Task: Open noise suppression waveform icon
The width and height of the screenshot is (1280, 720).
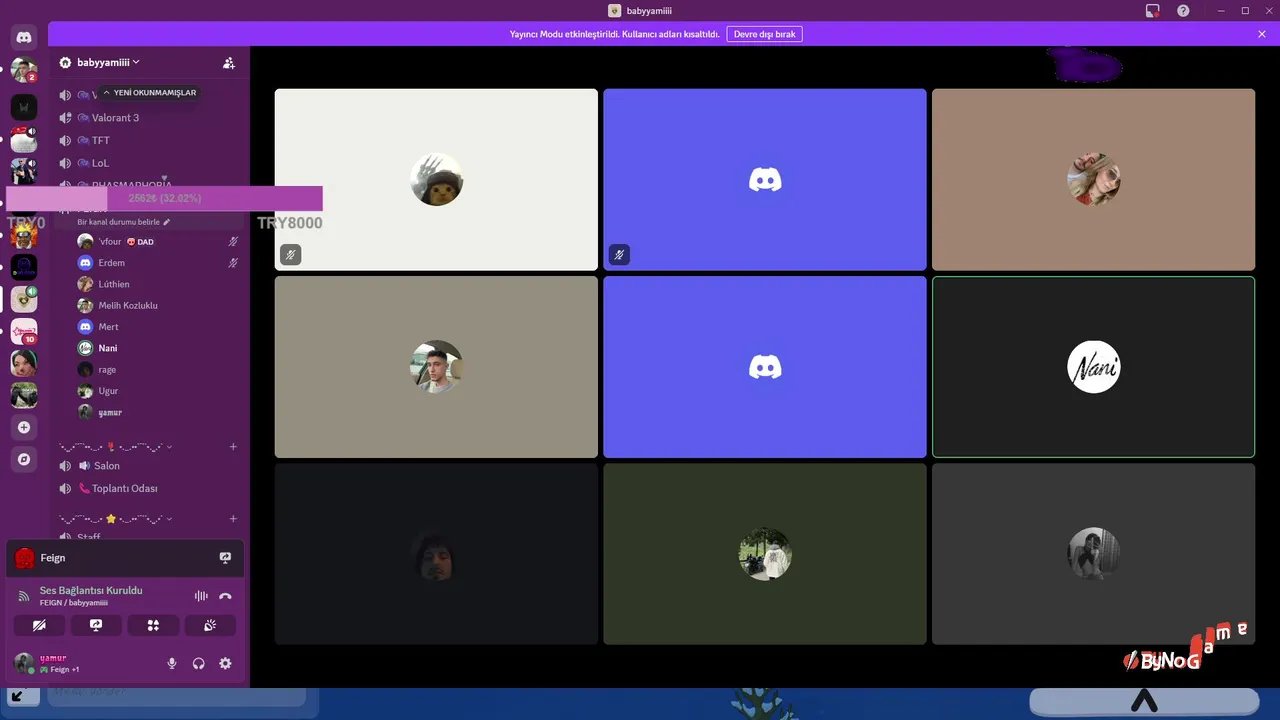Action: (x=201, y=596)
